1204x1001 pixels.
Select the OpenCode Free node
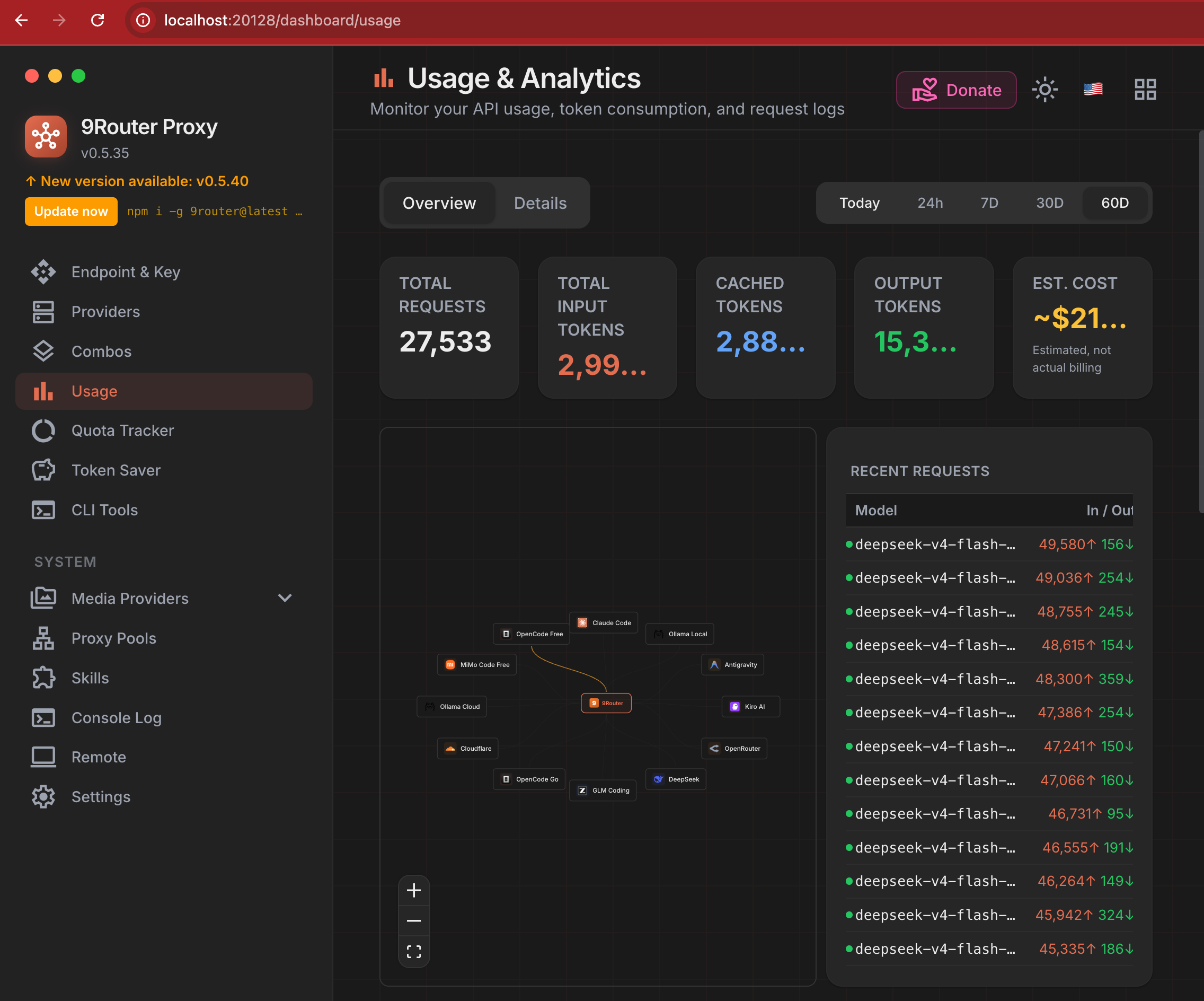point(532,634)
